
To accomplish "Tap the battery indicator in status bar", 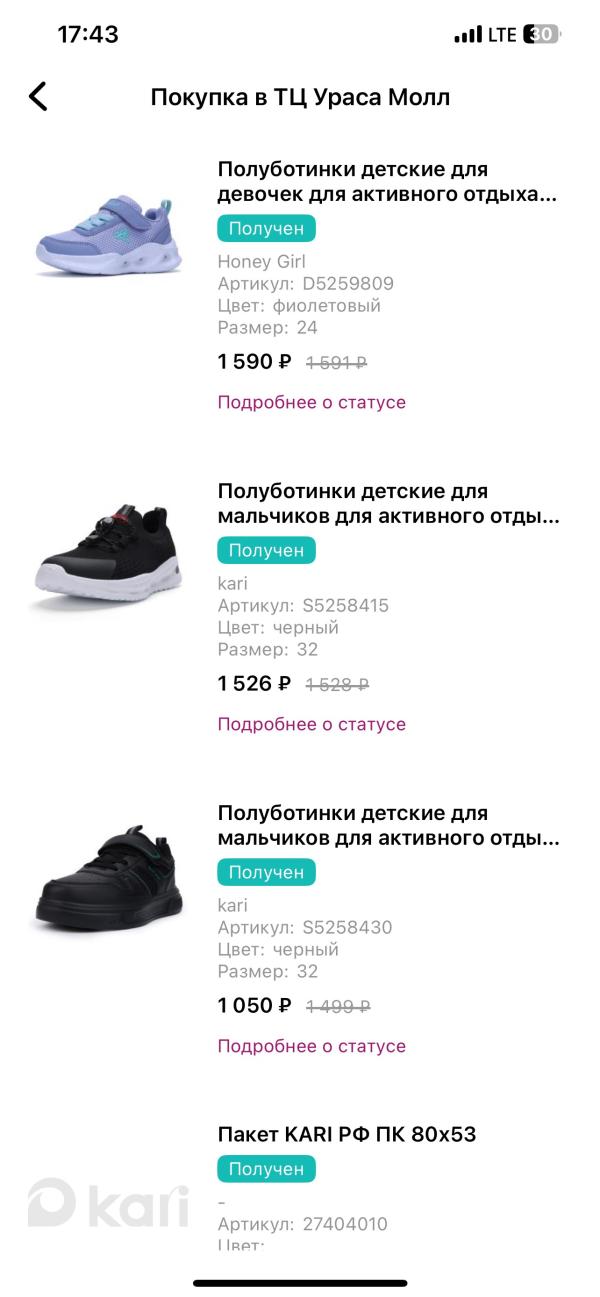I will (x=541, y=35).
